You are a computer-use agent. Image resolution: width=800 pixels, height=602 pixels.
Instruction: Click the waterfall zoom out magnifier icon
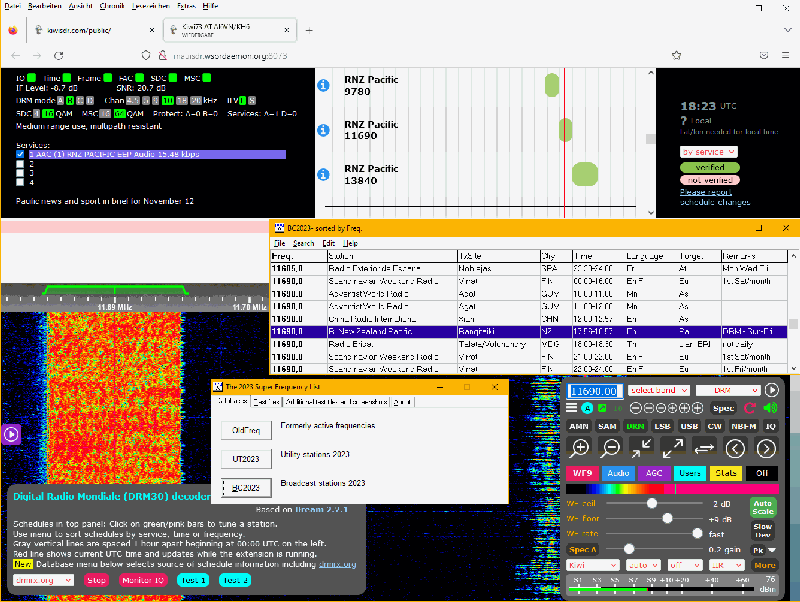[611, 449]
